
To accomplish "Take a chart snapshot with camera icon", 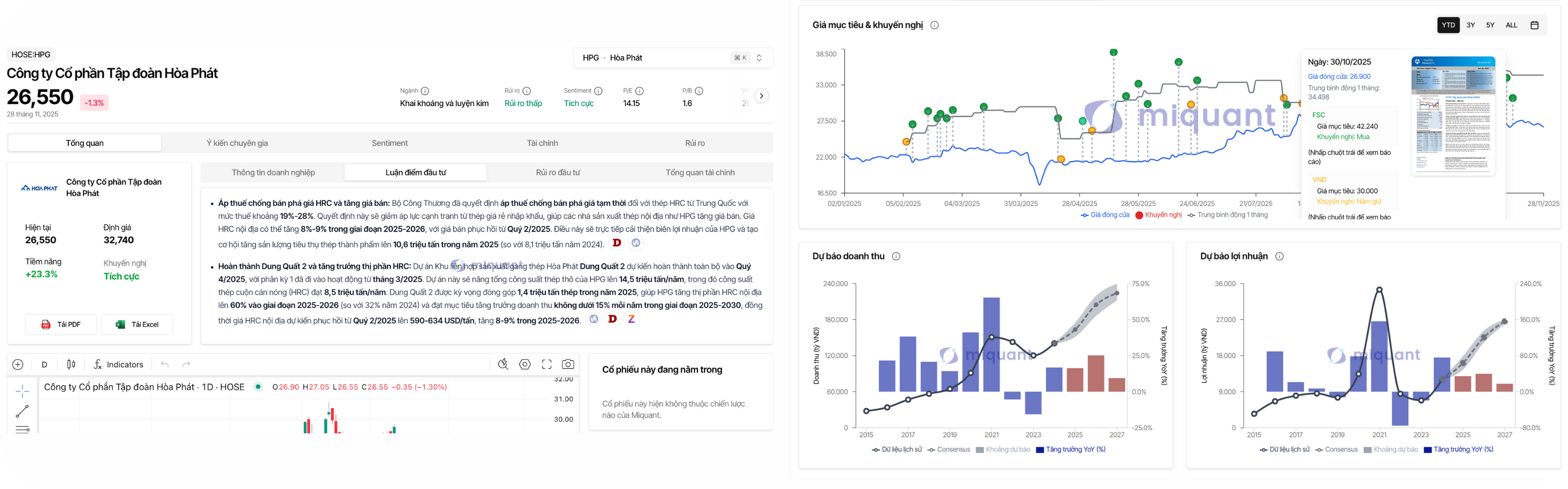I will click(x=567, y=364).
